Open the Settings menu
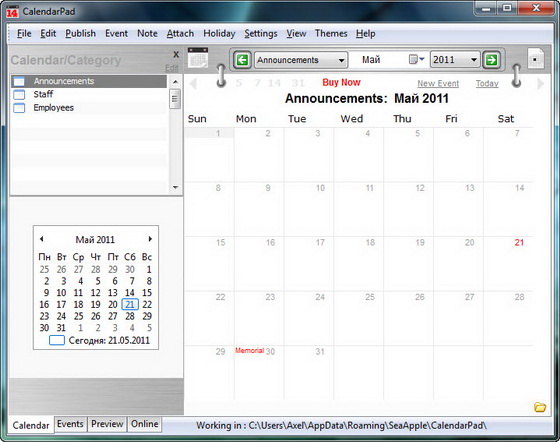Viewport: 560px width, 442px height. coord(261,34)
